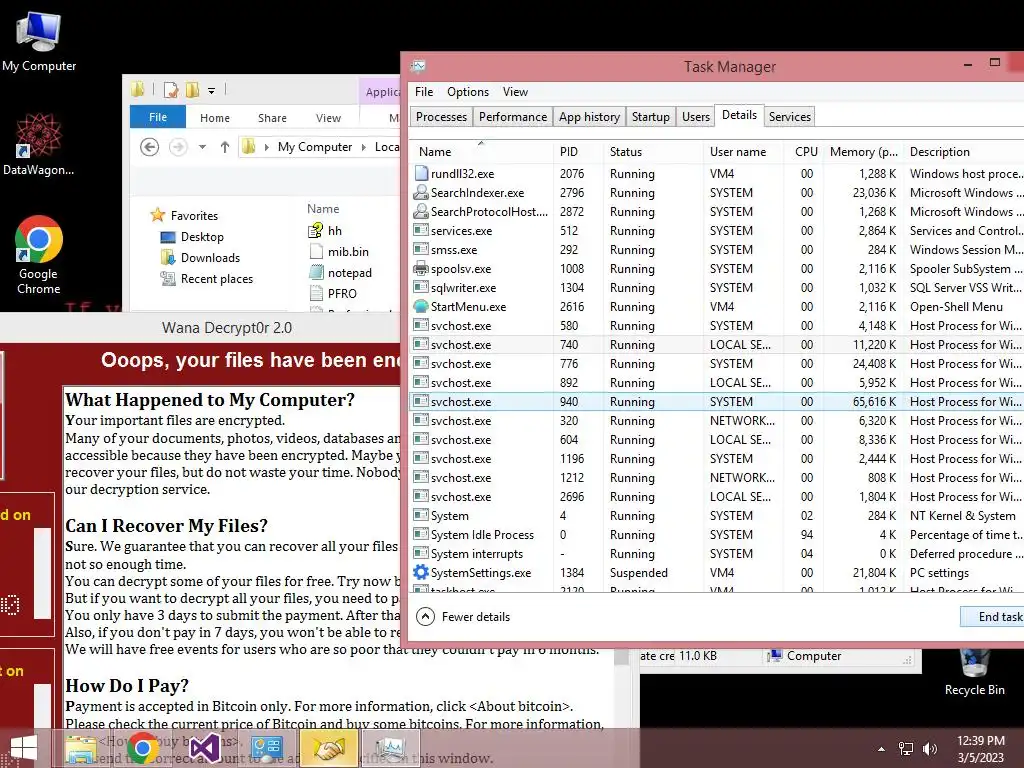Select rundll32.exe process row
1024x768 pixels.
pos(717,174)
